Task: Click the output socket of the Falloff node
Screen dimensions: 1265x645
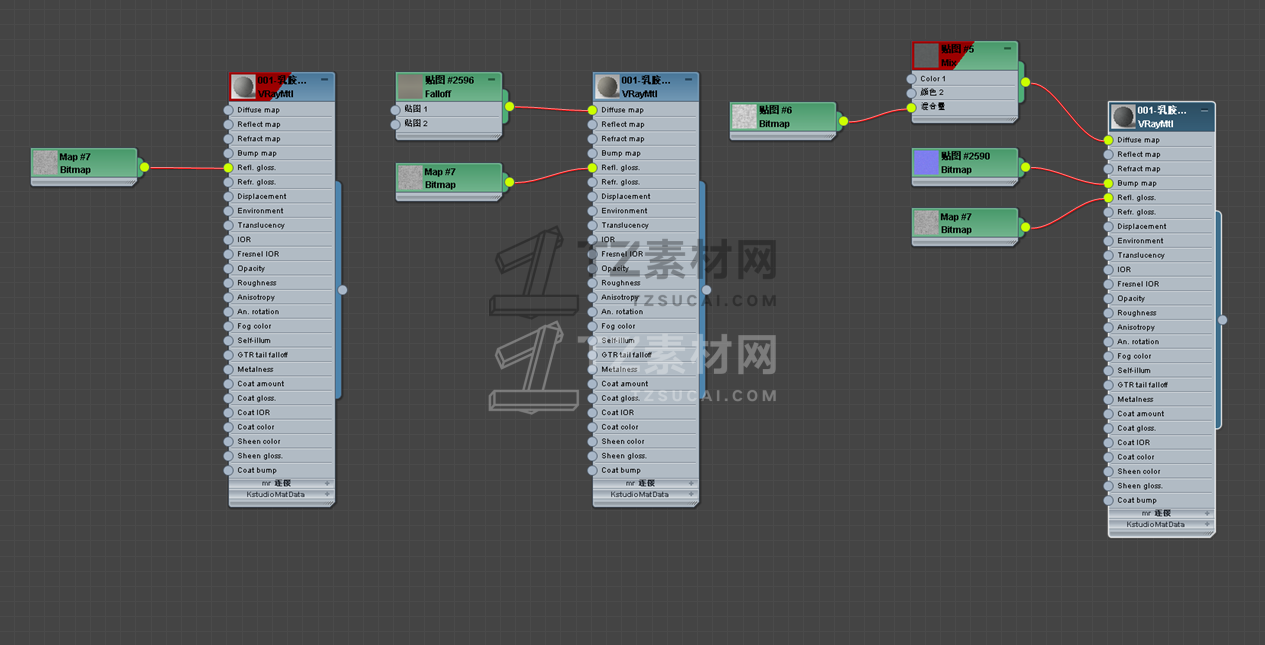Action: tap(509, 107)
